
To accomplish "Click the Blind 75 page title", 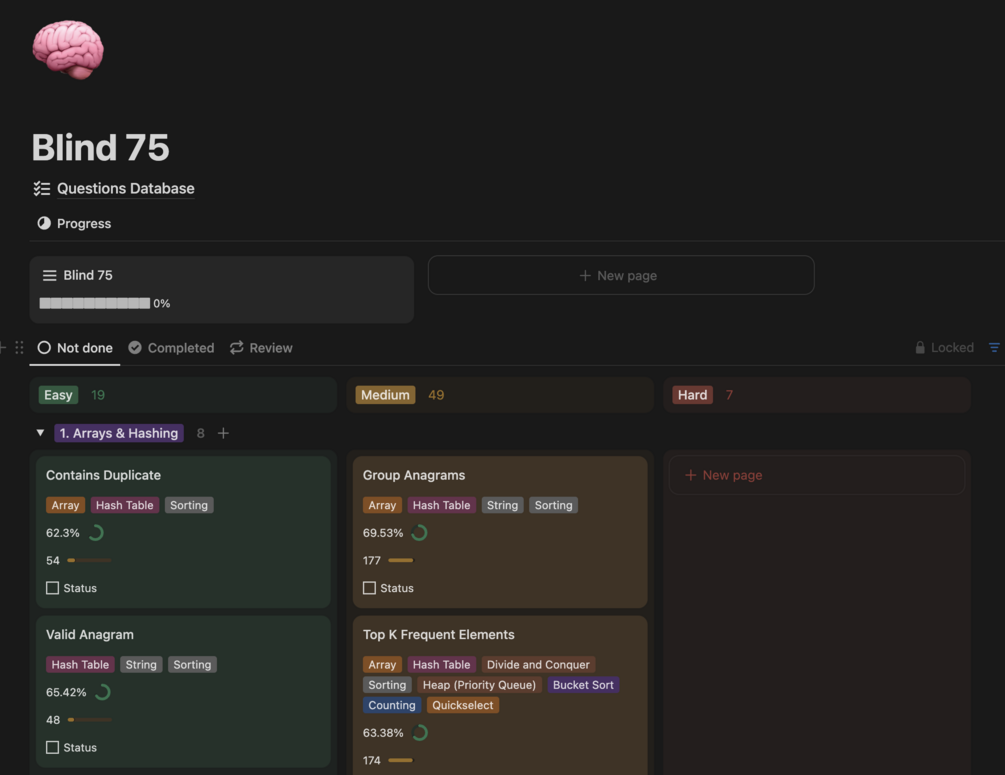I will tap(101, 147).
